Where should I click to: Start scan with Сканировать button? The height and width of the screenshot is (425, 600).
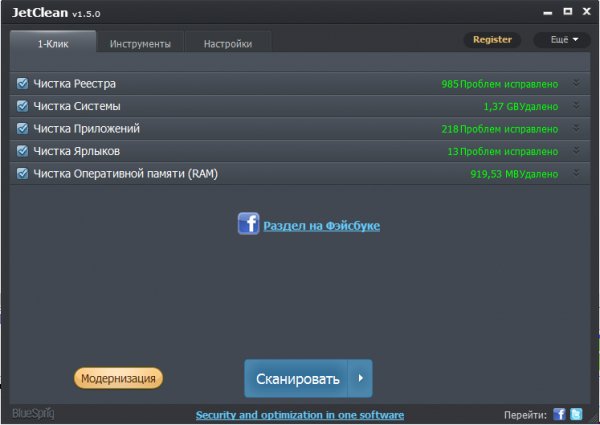(x=297, y=378)
